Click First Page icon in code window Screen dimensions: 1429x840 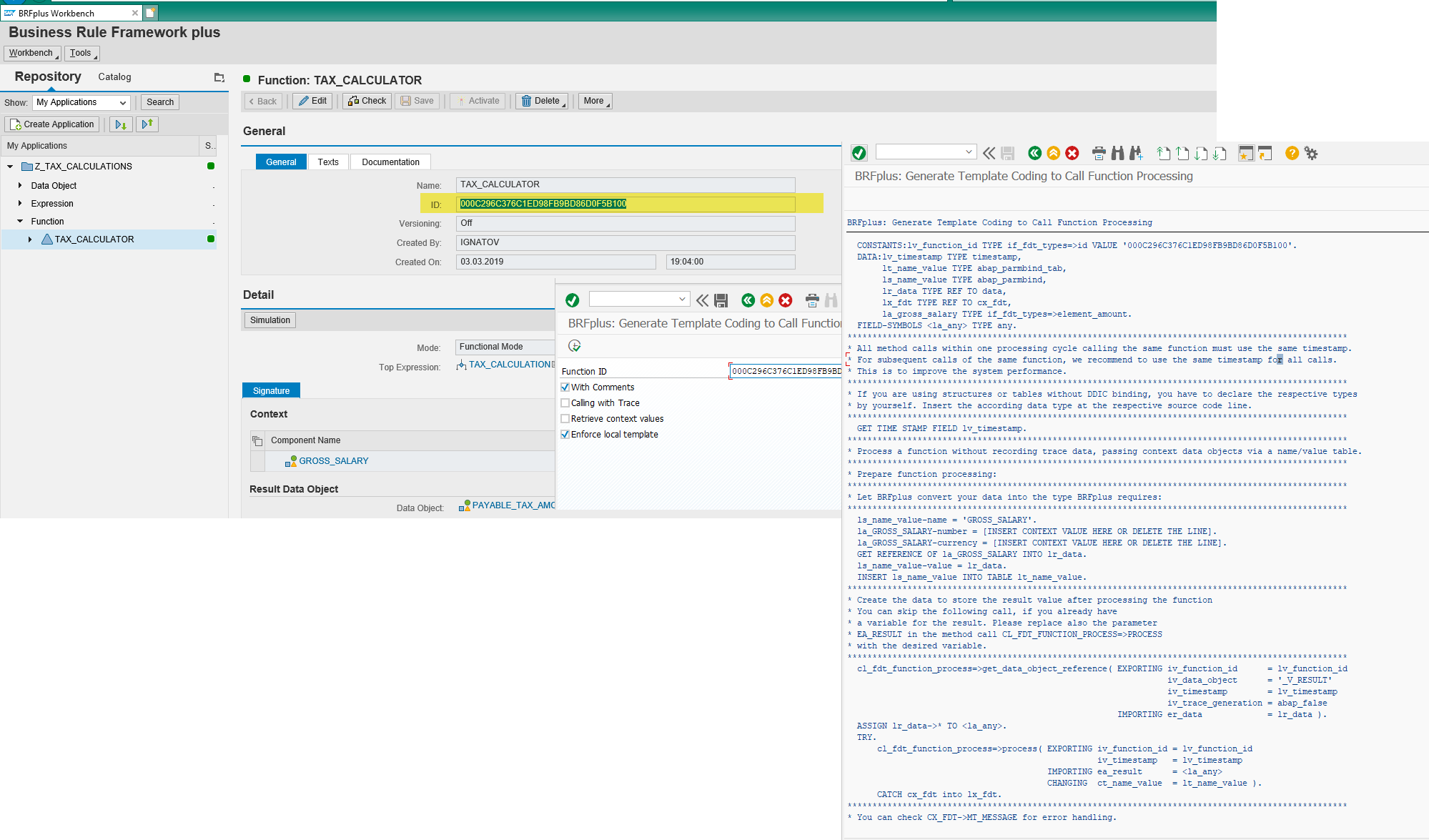click(x=1164, y=153)
